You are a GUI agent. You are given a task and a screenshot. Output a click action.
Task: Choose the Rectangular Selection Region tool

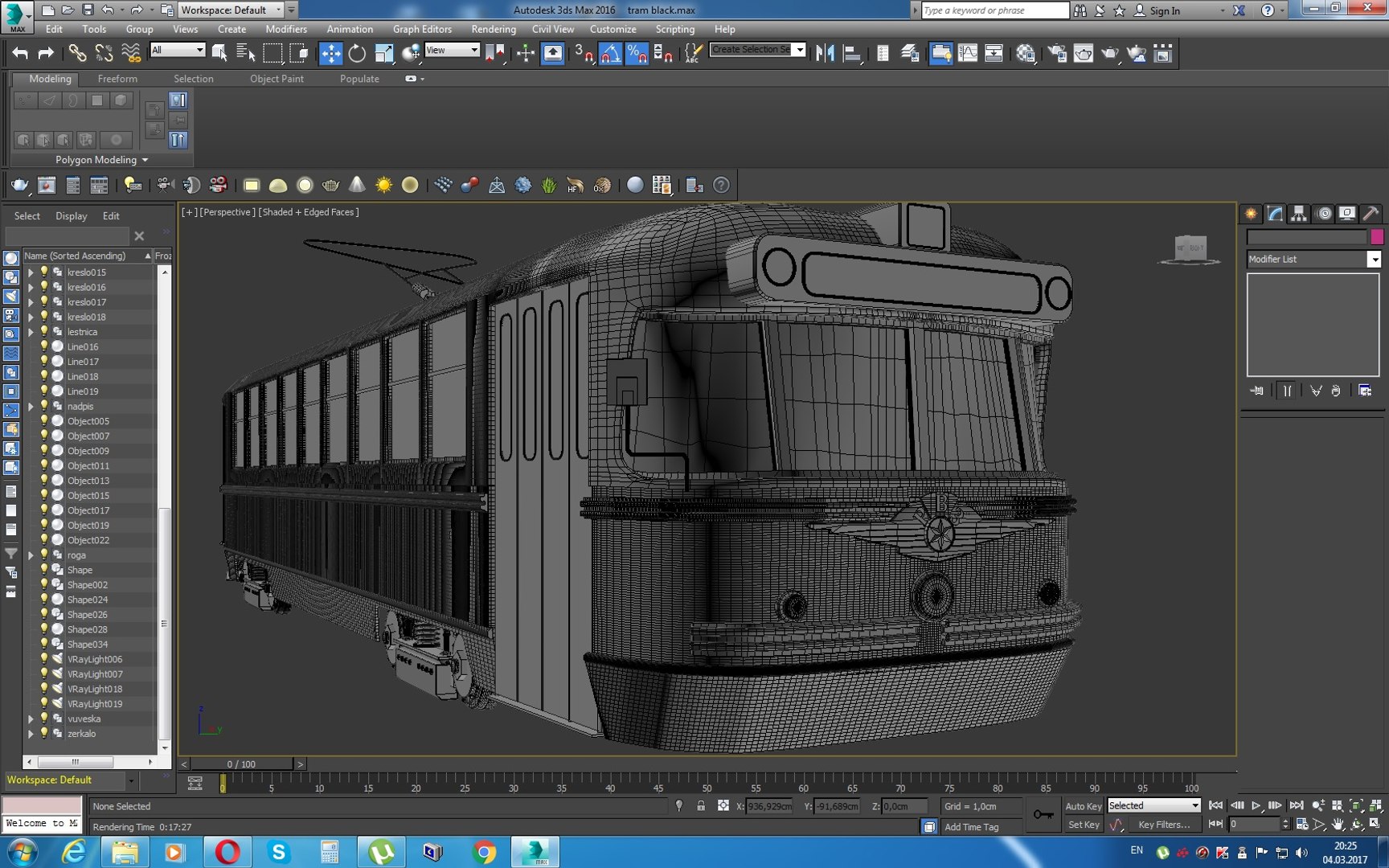click(273, 53)
